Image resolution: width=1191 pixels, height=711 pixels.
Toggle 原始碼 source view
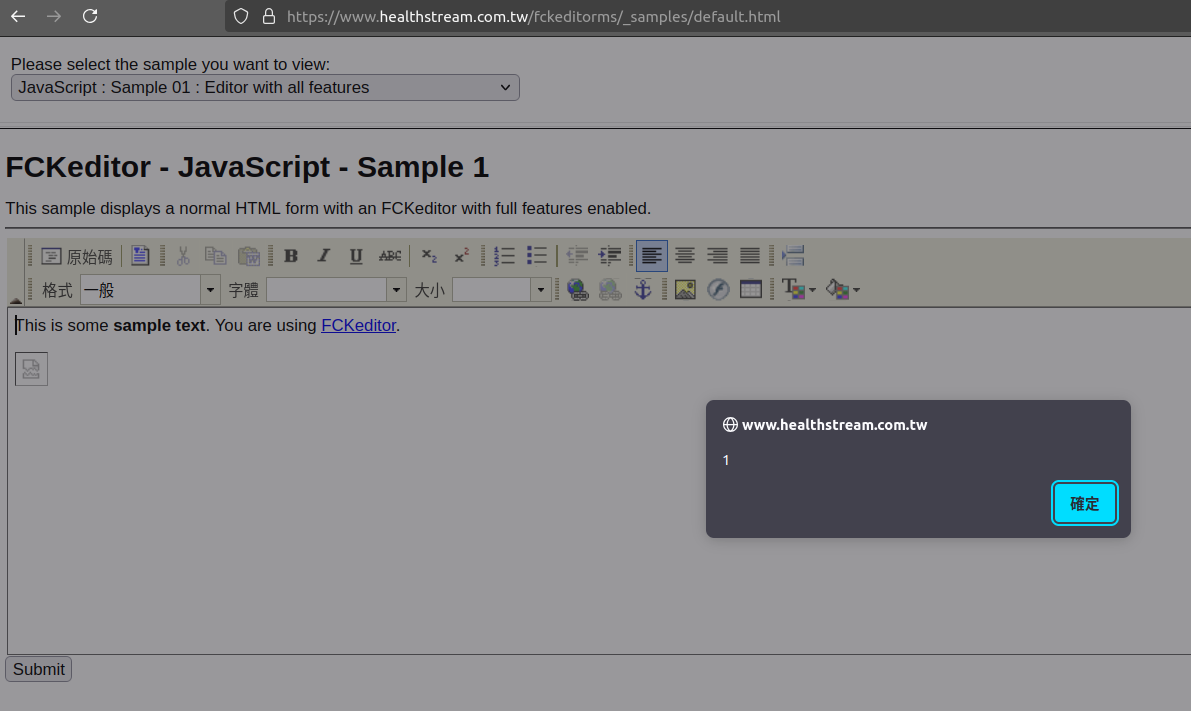tap(77, 257)
